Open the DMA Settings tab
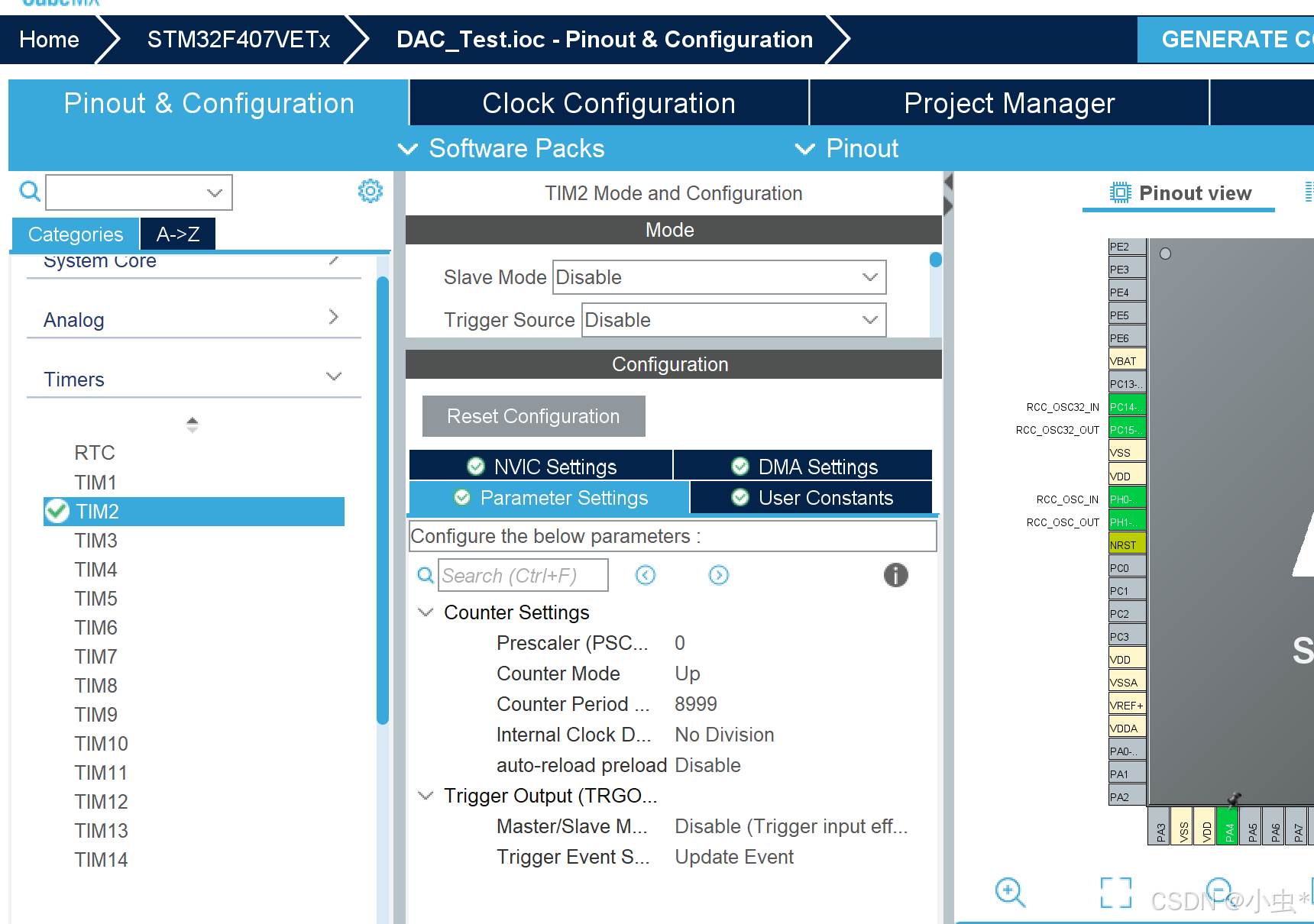The width and height of the screenshot is (1314, 924). tap(803, 466)
